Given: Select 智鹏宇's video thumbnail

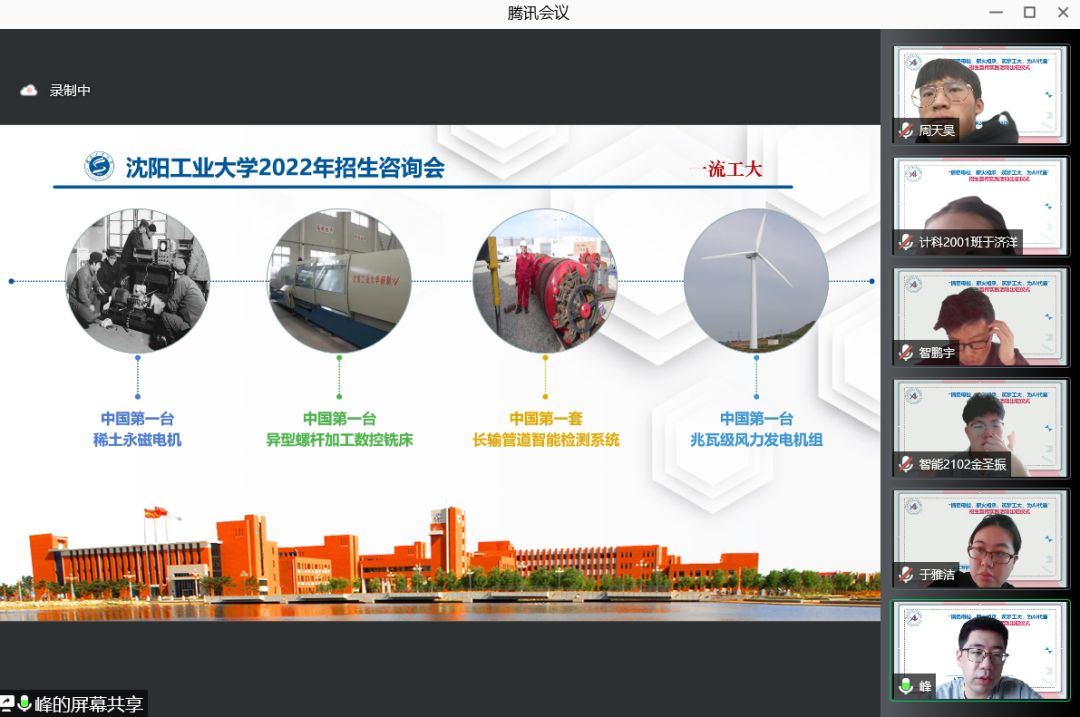Looking at the screenshot, I should [x=981, y=317].
